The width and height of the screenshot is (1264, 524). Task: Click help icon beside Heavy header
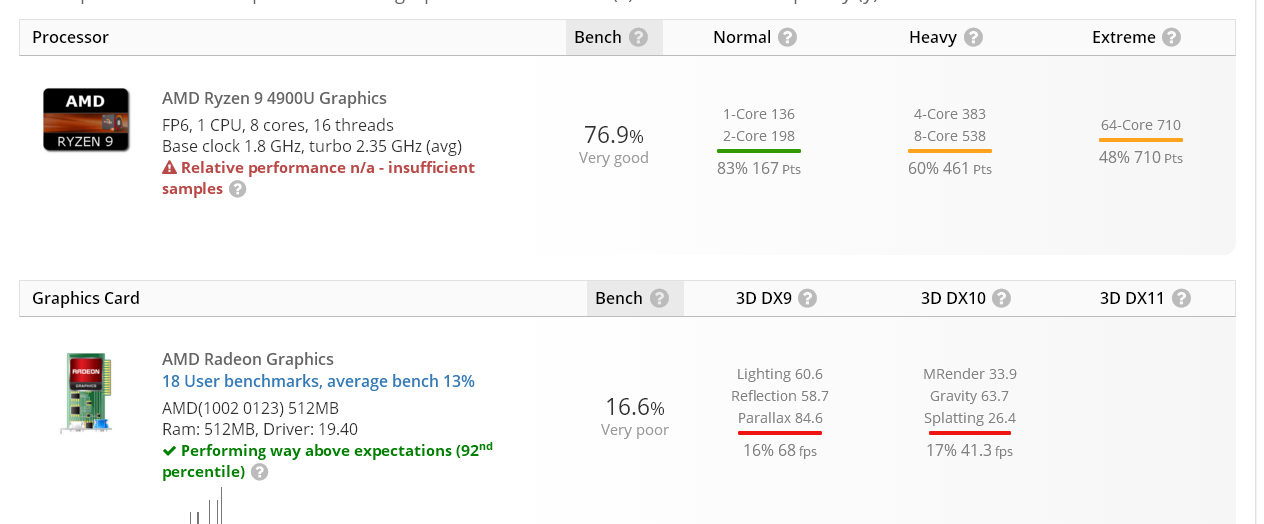tap(973, 37)
